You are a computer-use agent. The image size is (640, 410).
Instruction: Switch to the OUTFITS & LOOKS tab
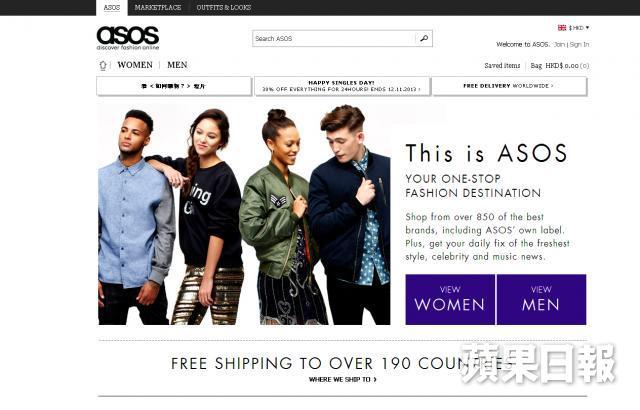tap(224, 7)
